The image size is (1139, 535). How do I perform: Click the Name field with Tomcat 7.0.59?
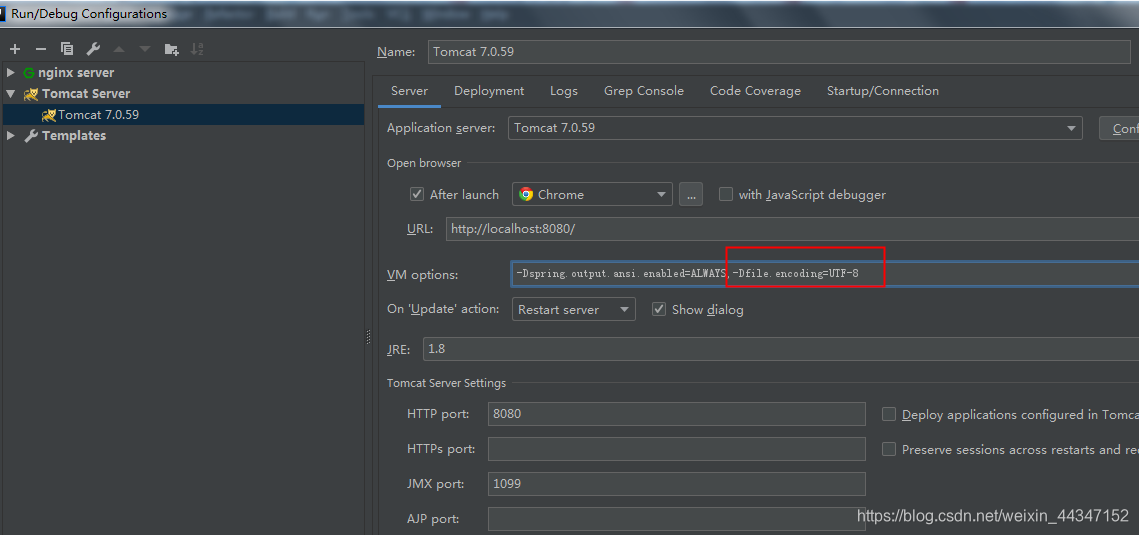779,52
